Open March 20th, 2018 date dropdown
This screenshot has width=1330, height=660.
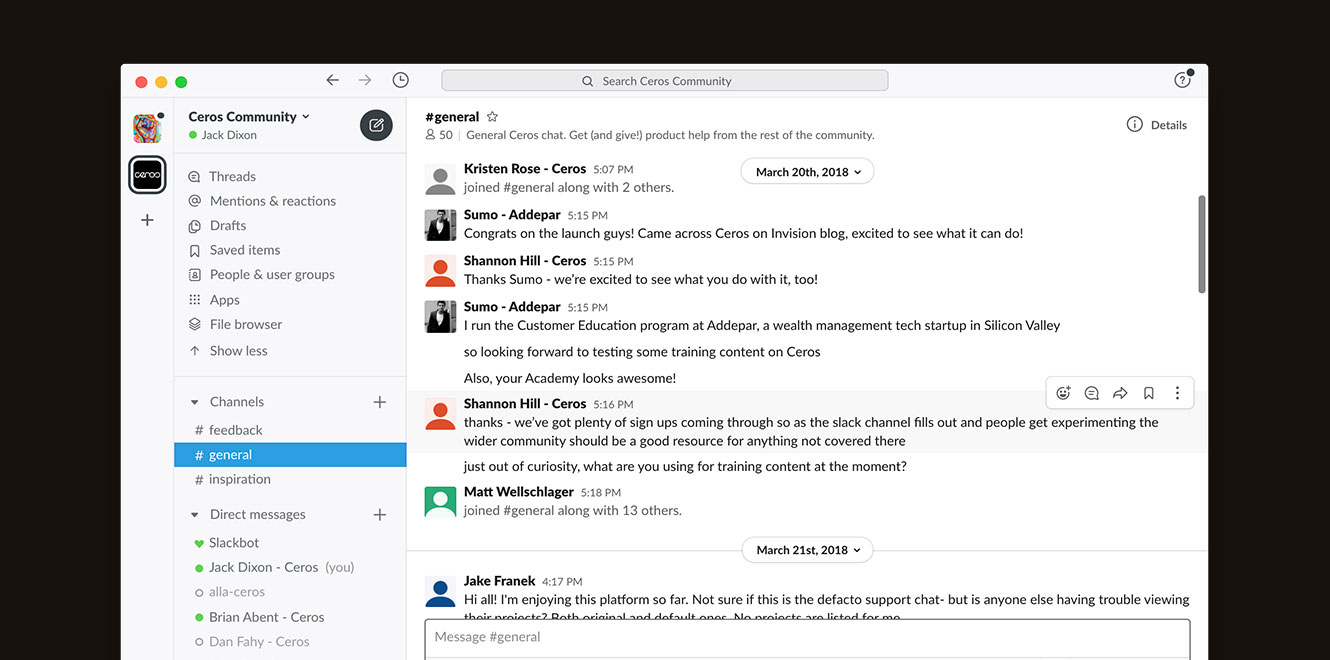click(x=807, y=172)
